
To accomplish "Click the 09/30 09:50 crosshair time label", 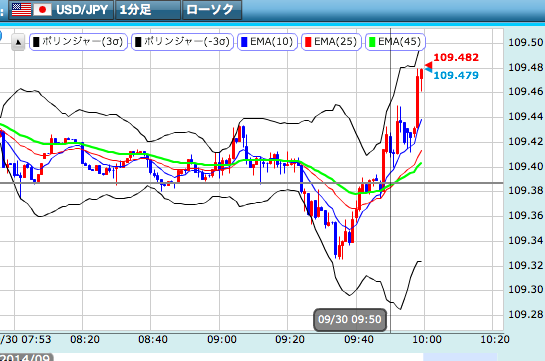I will pos(350,319).
